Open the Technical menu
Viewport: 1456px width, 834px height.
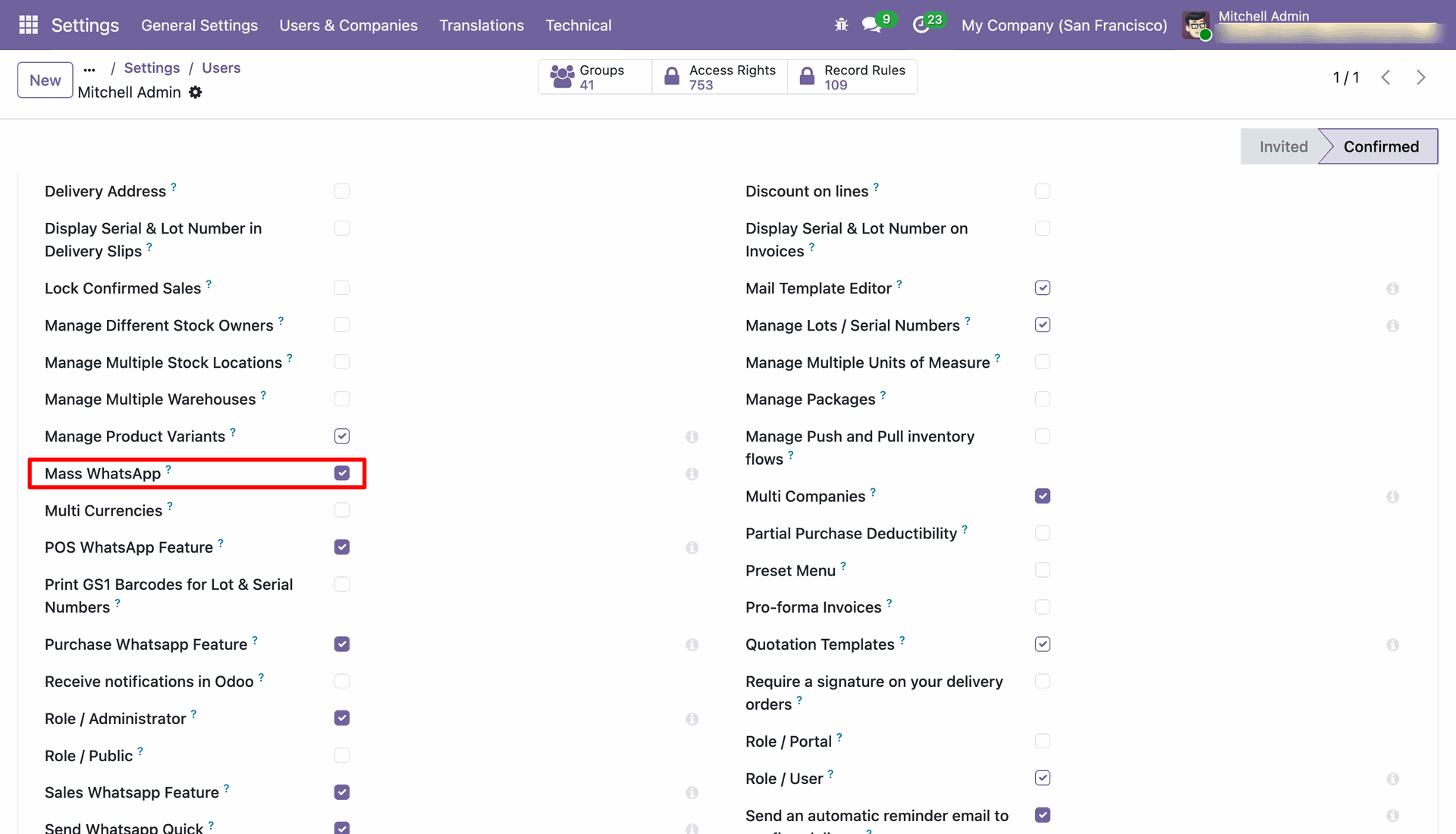[x=579, y=25]
